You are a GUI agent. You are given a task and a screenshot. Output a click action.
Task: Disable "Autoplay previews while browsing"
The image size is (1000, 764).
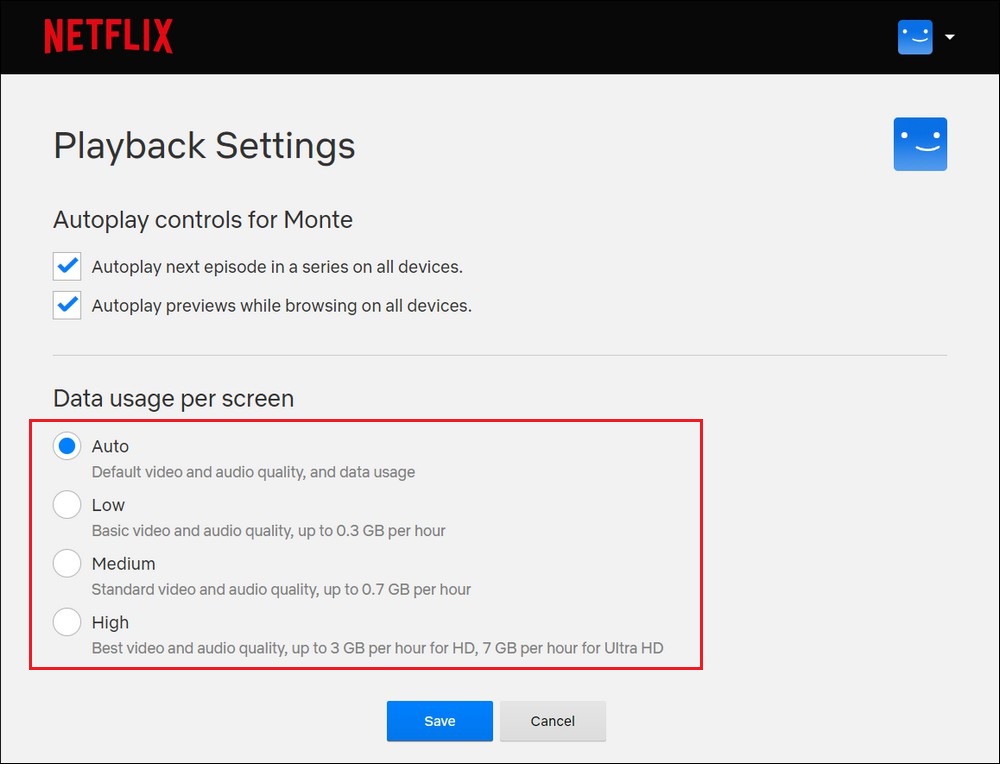tap(66, 305)
